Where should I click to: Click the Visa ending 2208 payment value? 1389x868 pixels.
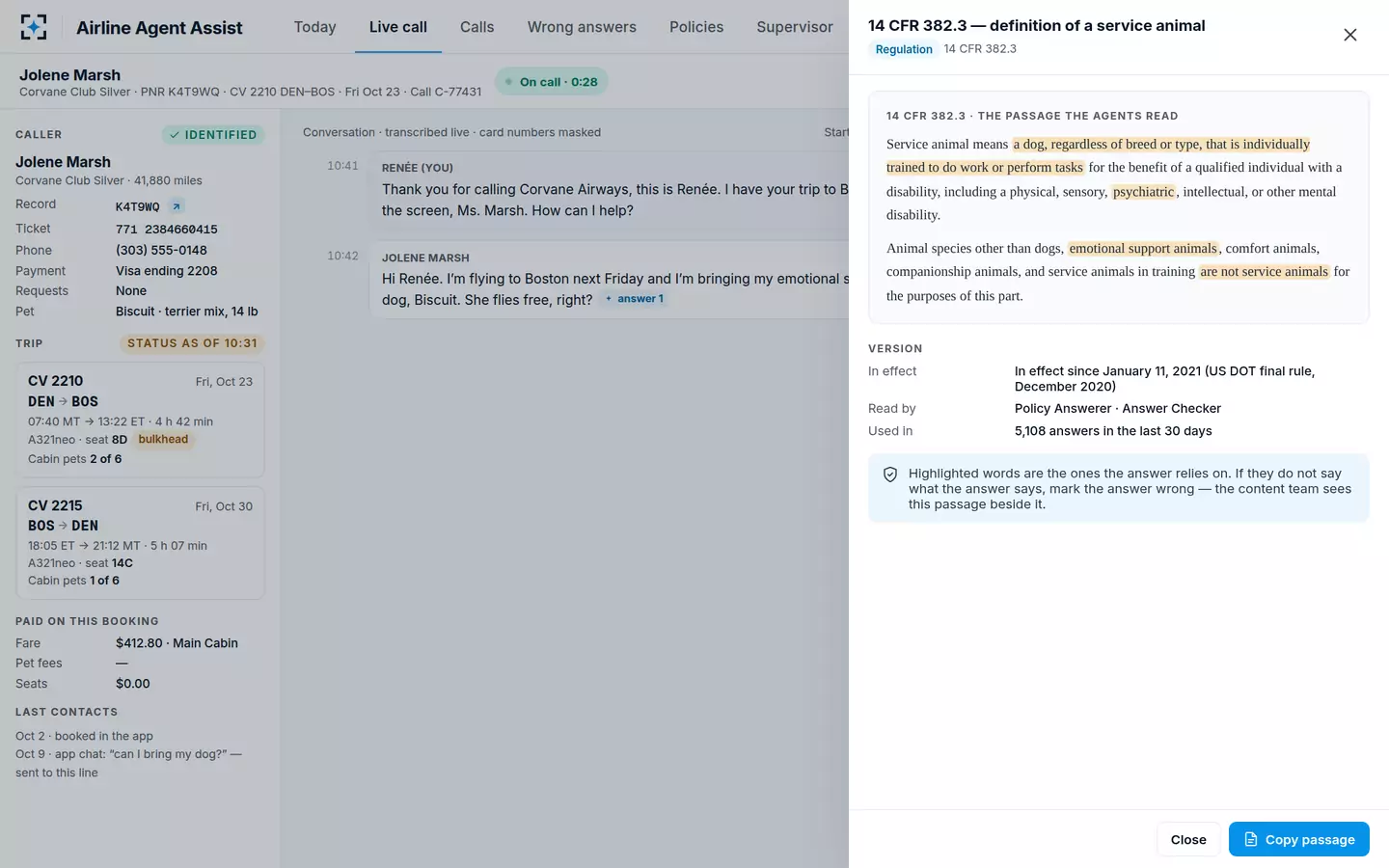[167, 271]
